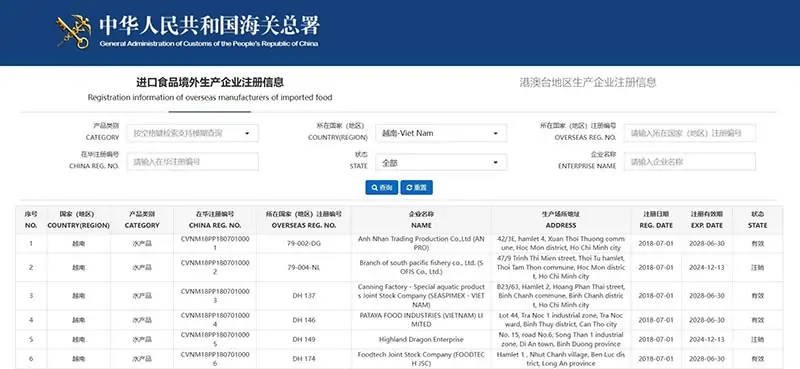Open the overseas manufacturers registration tab
The width and height of the screenshot is (800, 369).
[210, 89]
